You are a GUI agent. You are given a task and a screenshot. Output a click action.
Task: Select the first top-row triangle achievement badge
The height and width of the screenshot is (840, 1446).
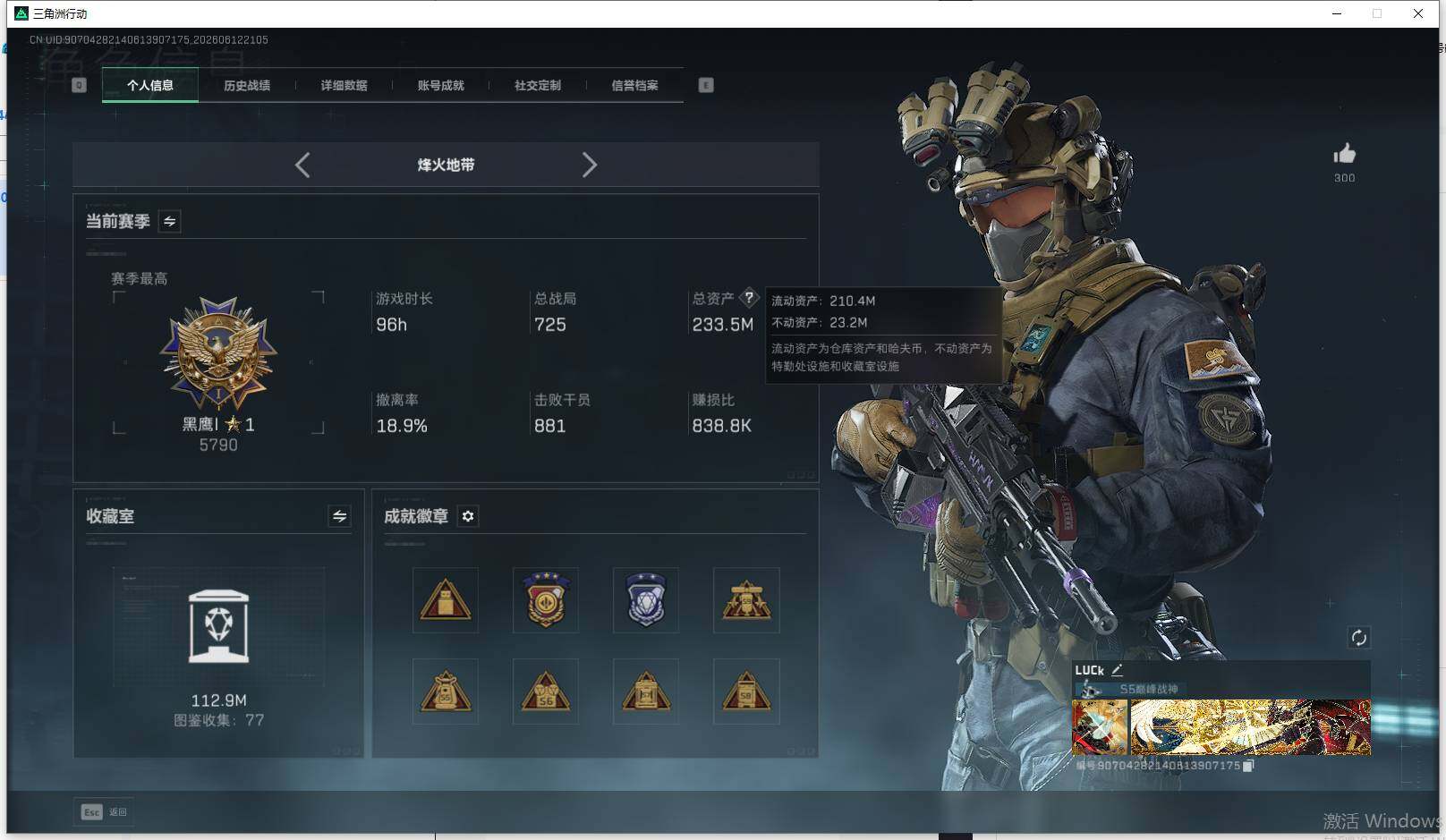446,600
